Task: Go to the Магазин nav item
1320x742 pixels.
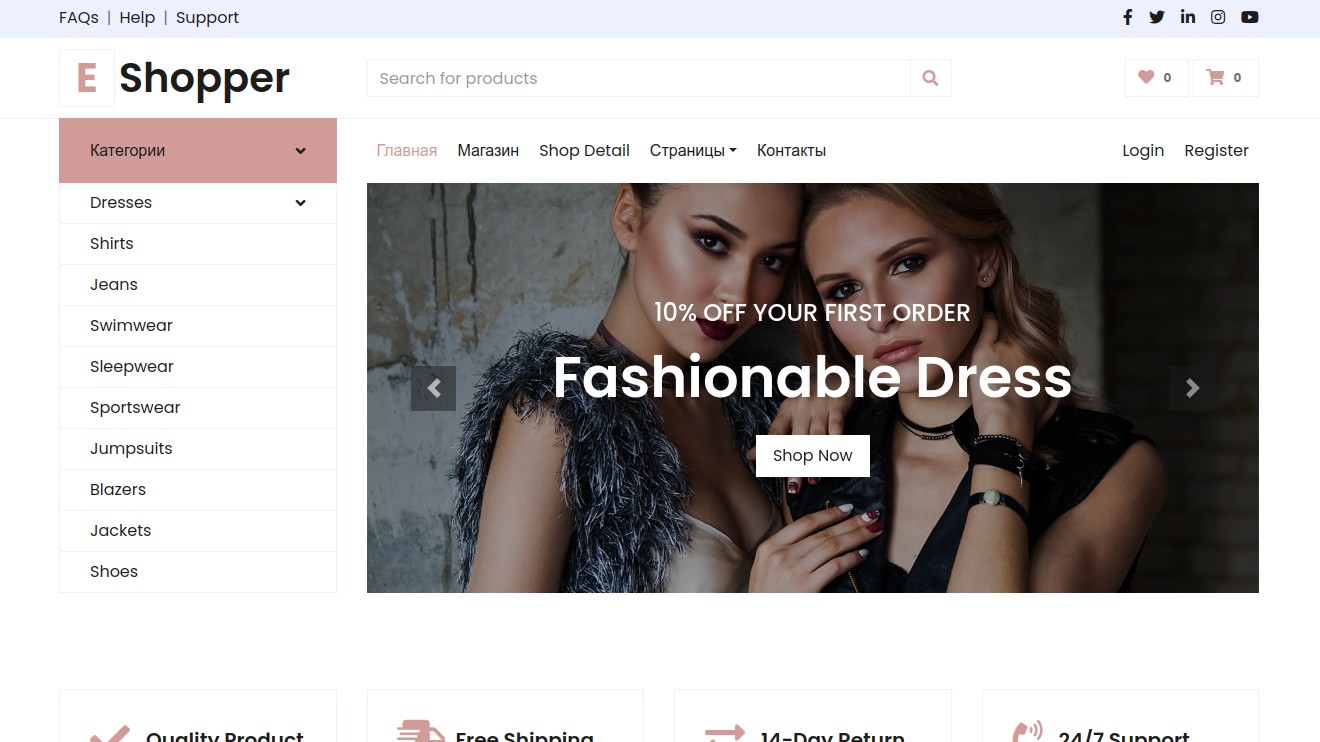Action: [488, 151]
